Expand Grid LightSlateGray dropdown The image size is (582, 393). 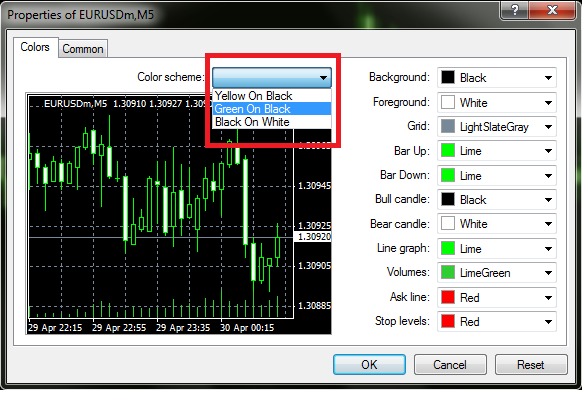[497, 127]
